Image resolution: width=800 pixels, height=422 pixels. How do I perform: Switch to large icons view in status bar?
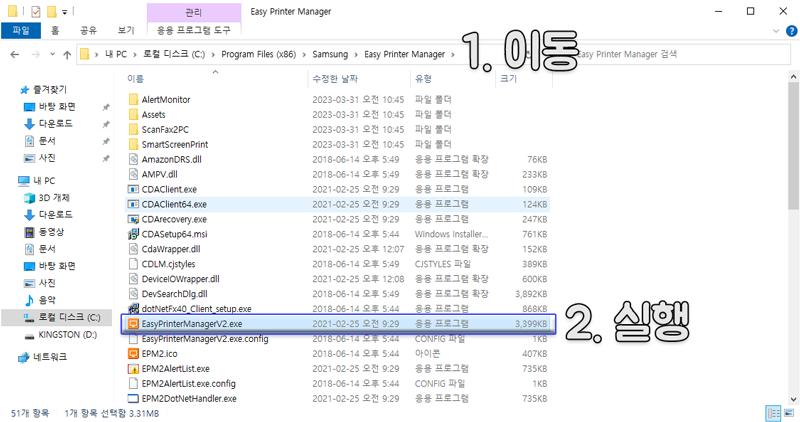point(791,413)
